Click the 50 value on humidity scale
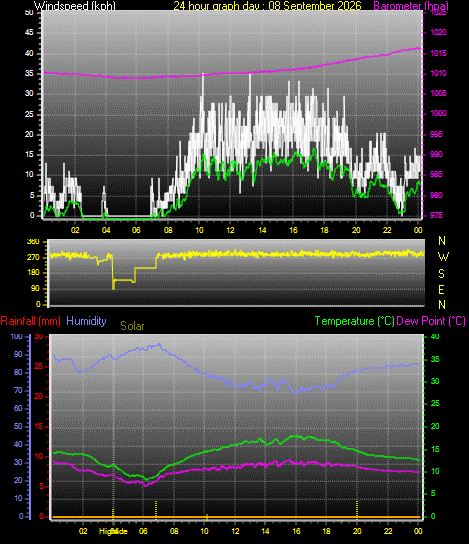Image resolution: width=469 pixels, height=544 pixels. click(18, 426)
